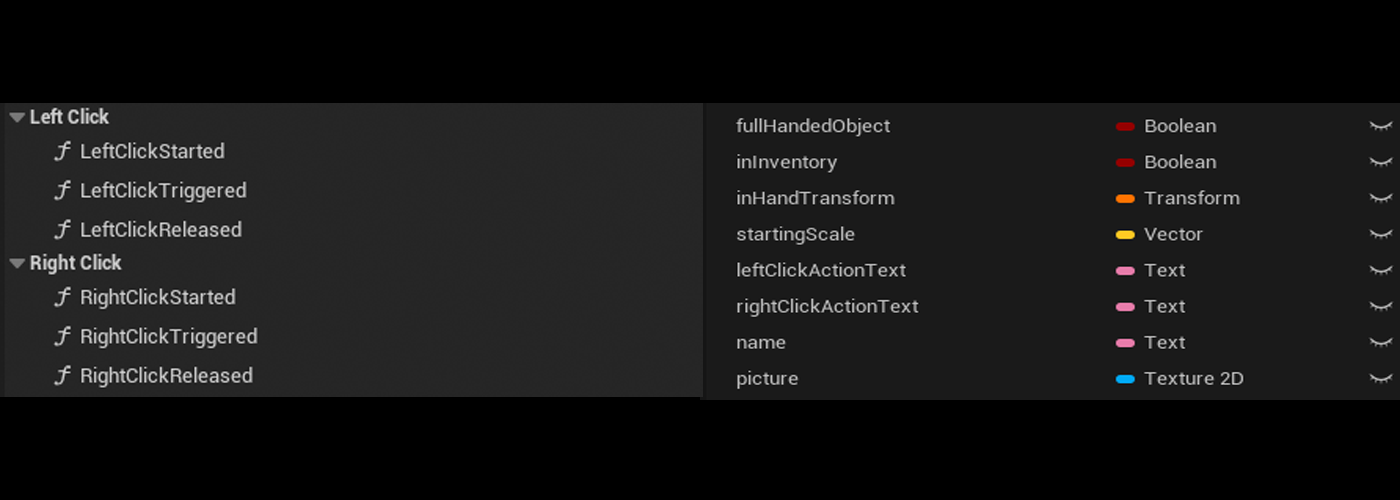The height and width of the screenshot is (500, 1400).
Task: Click function icon beside RightClickTriggered
Action: [63, 337]
